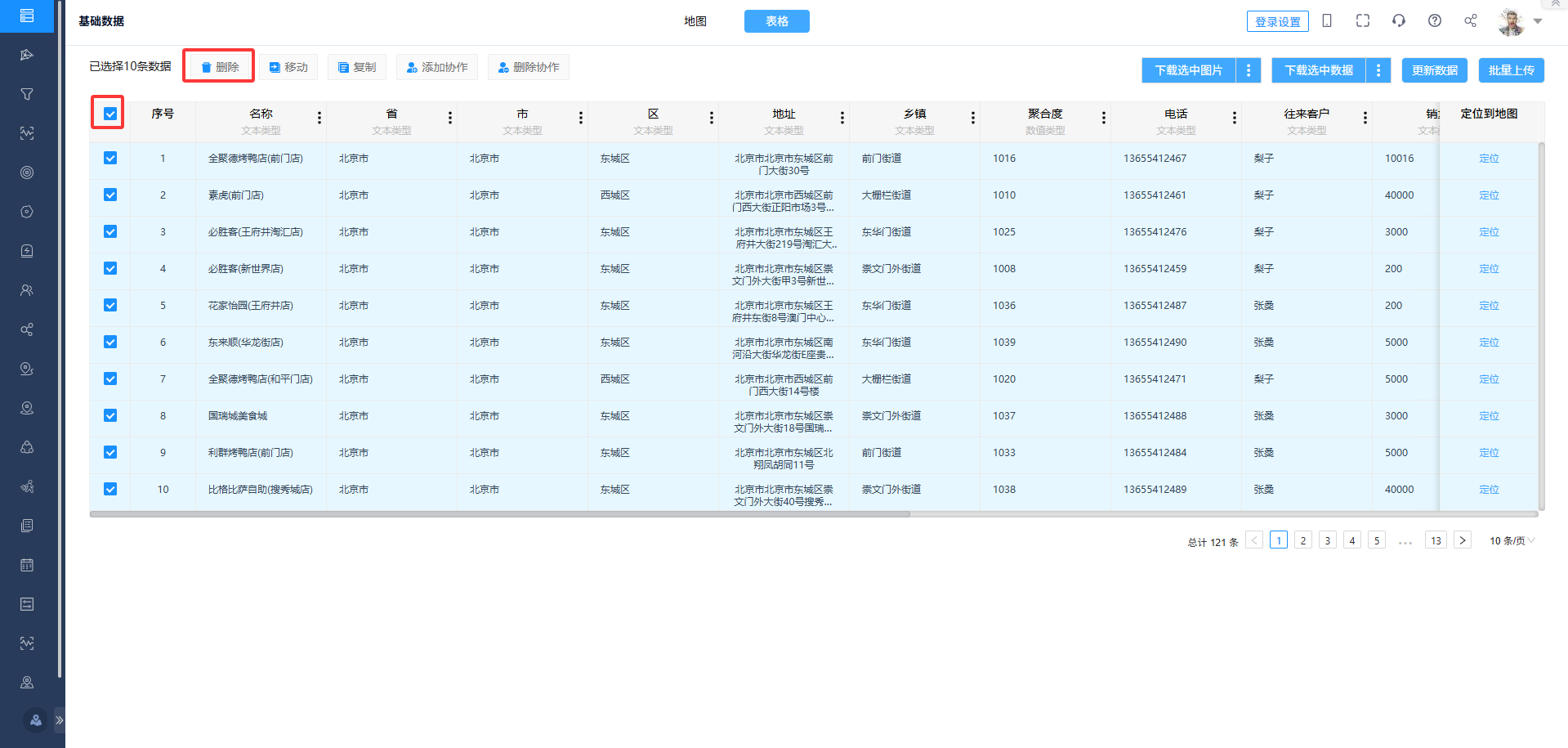Click the 批量上传 button
The image size is (1568, 748).
coord(1511,70)
